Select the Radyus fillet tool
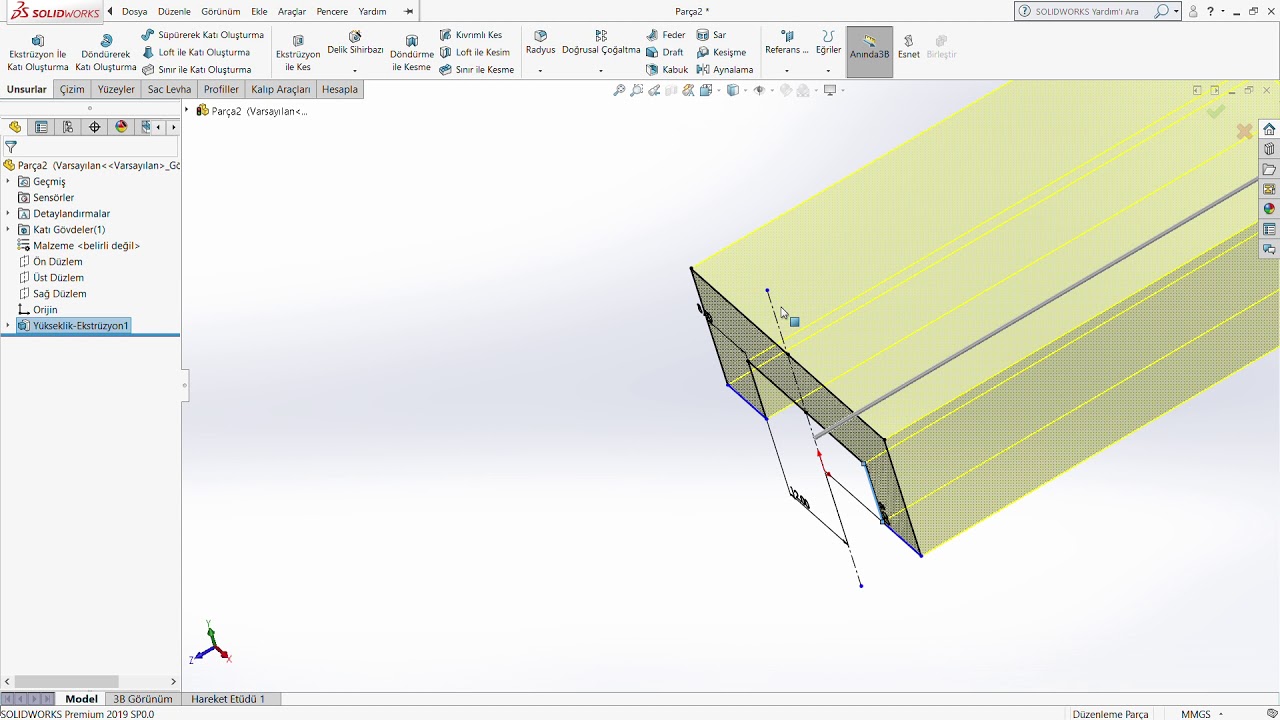 (540, 42)
